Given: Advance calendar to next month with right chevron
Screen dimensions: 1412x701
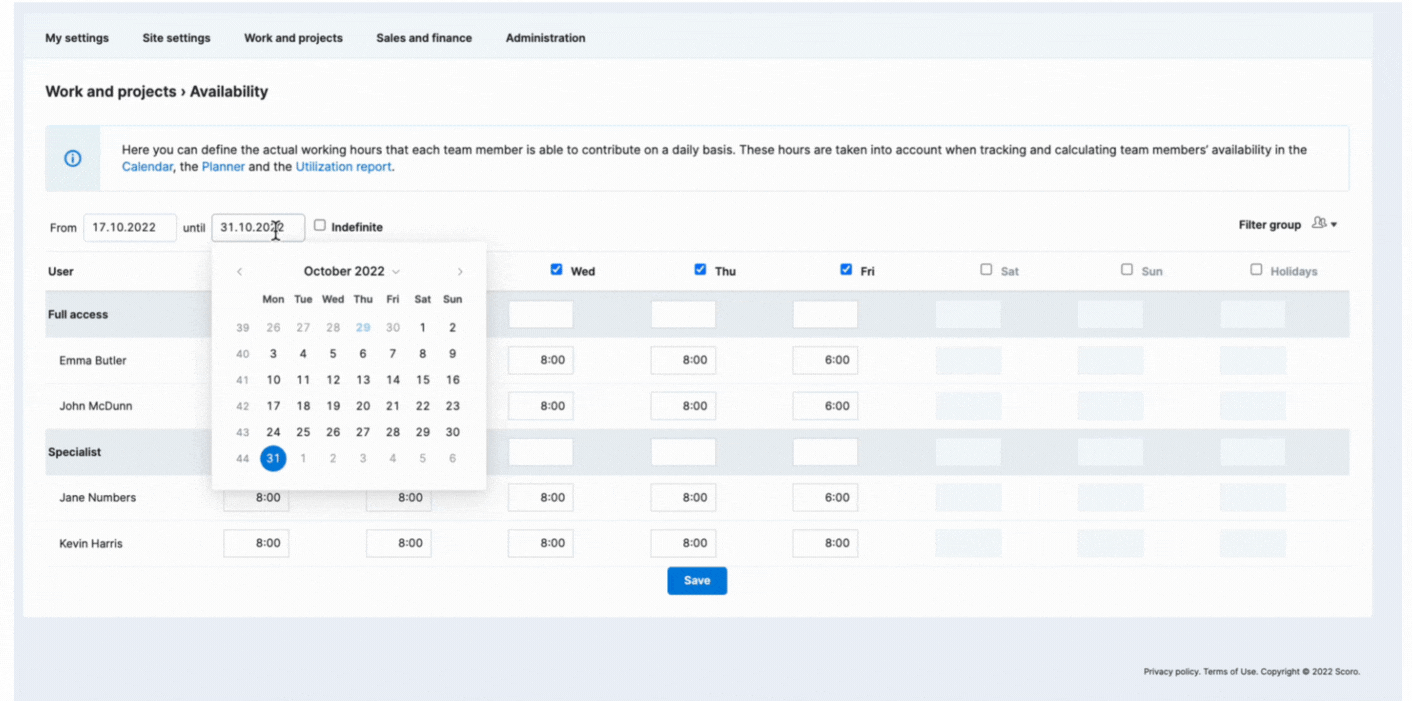Looking at the screenshot, I should tap(460, 271).
